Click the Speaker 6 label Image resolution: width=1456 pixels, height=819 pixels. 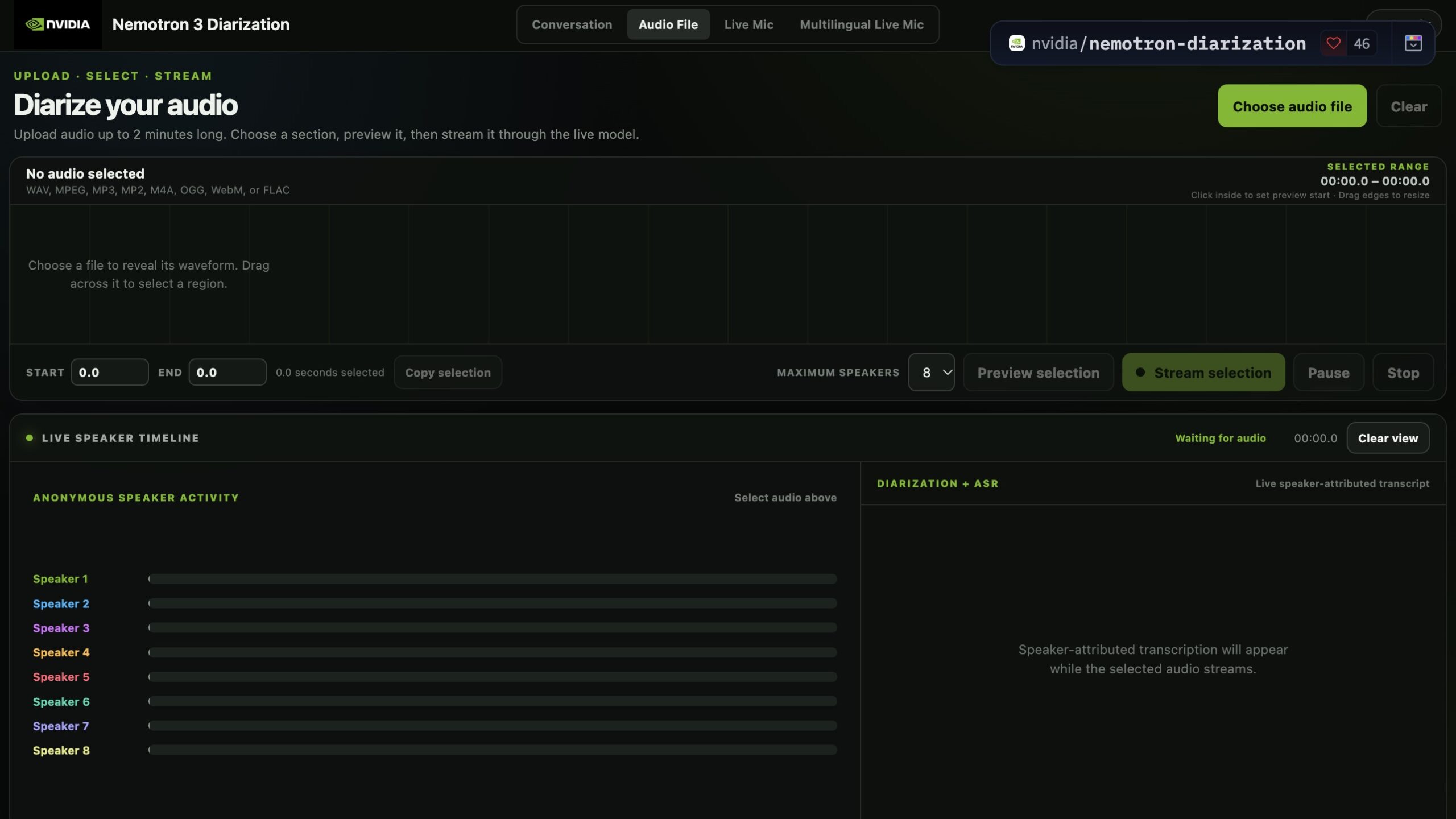pyautogui.click(x=61, y=702)
